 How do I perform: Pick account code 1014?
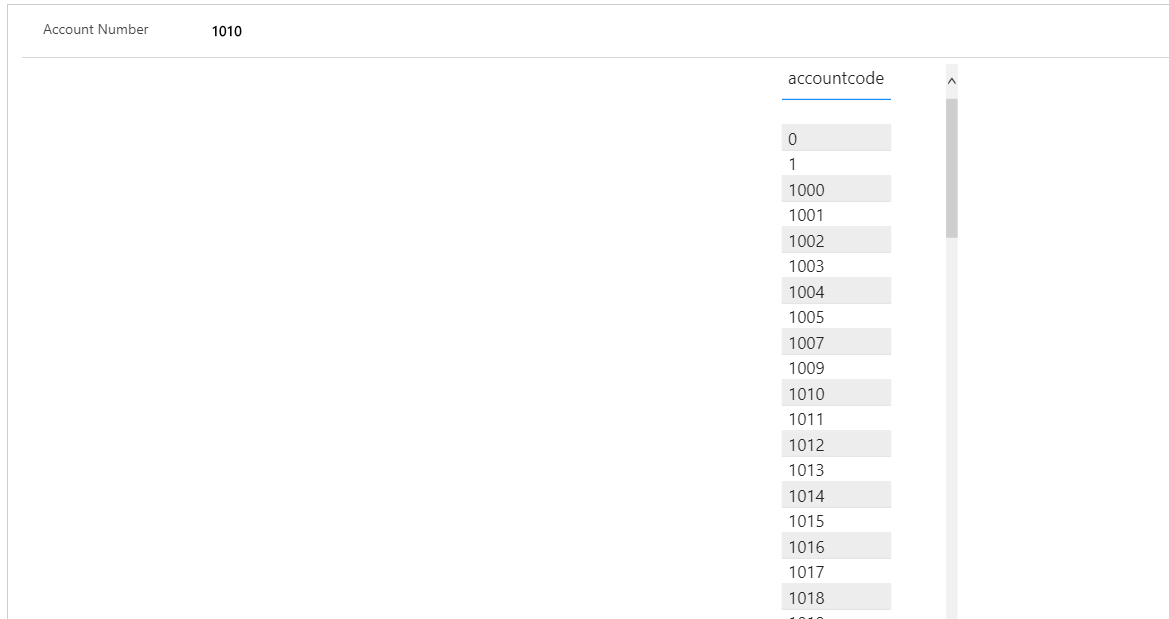click(835, 494)
